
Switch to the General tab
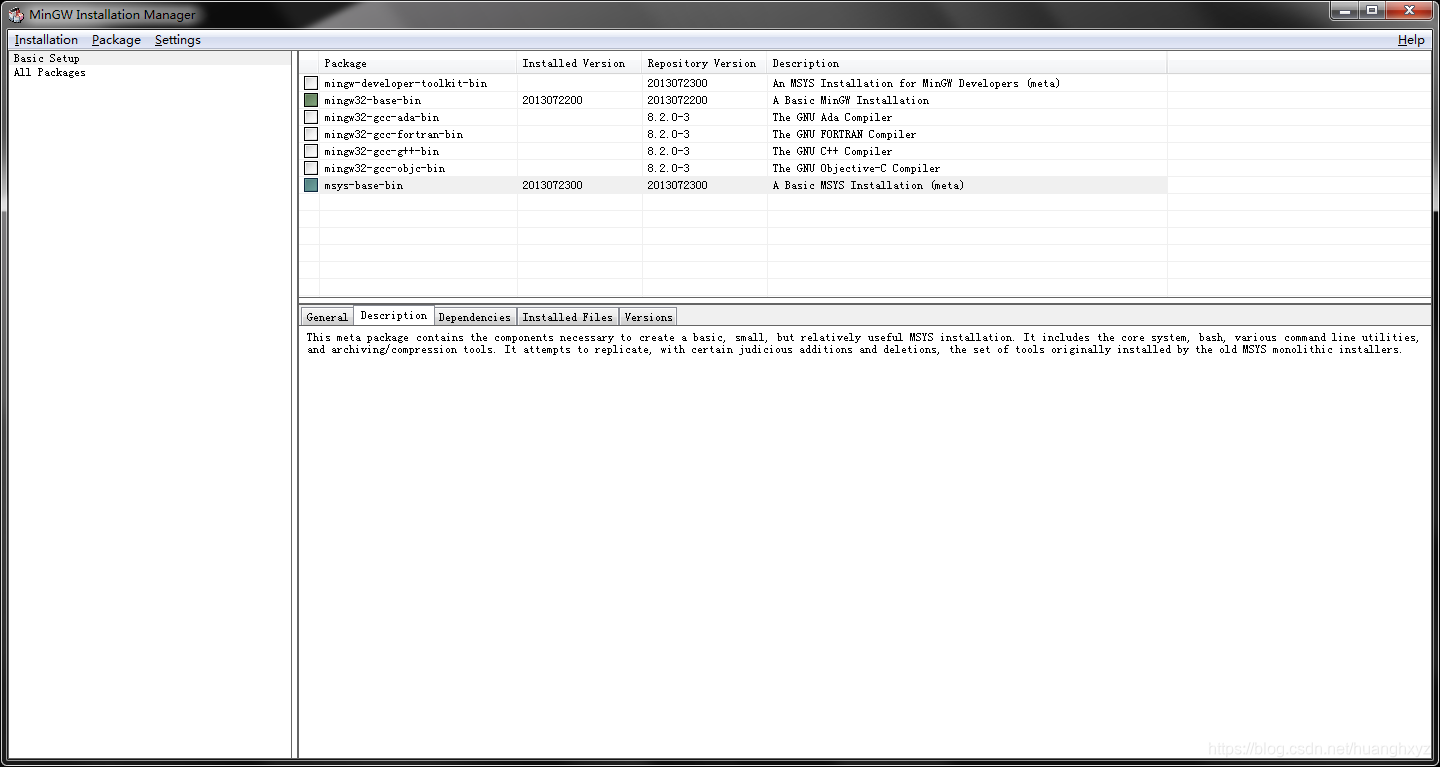[x=326, y=316]
